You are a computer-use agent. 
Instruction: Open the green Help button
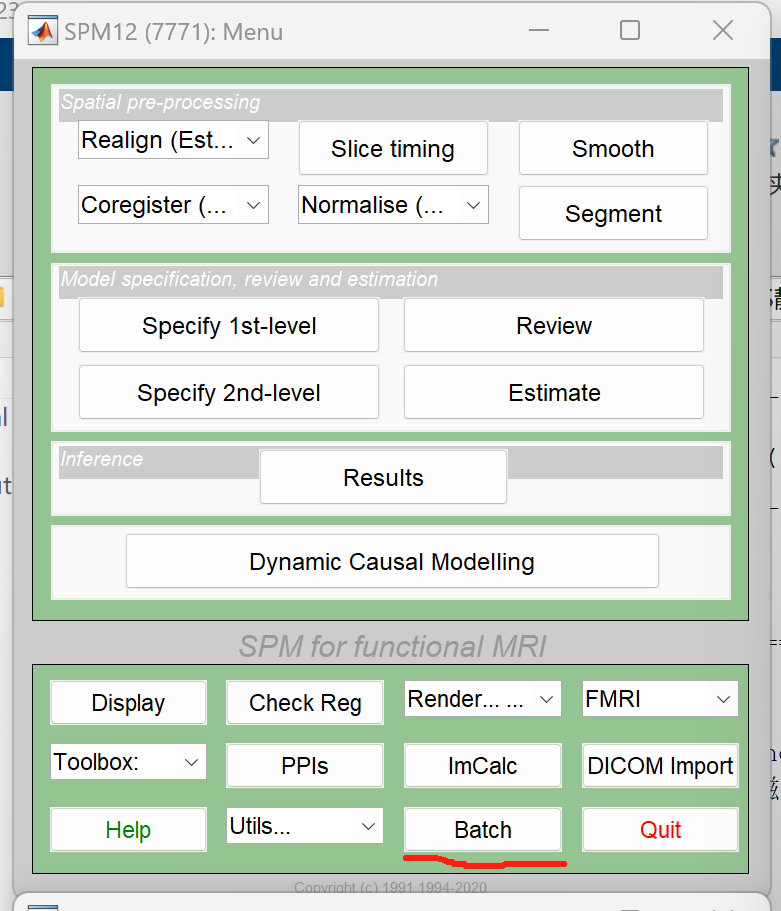(x=128, y=829)
